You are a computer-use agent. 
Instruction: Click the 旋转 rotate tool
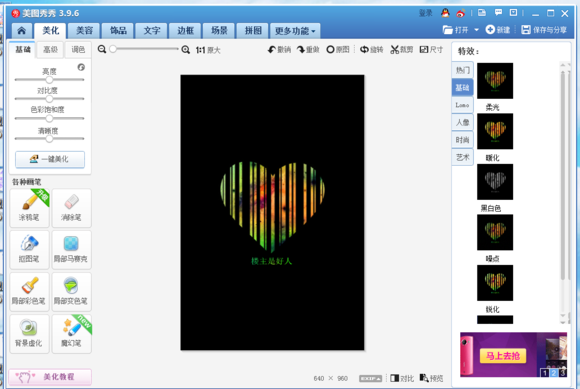tap(372, 50)
